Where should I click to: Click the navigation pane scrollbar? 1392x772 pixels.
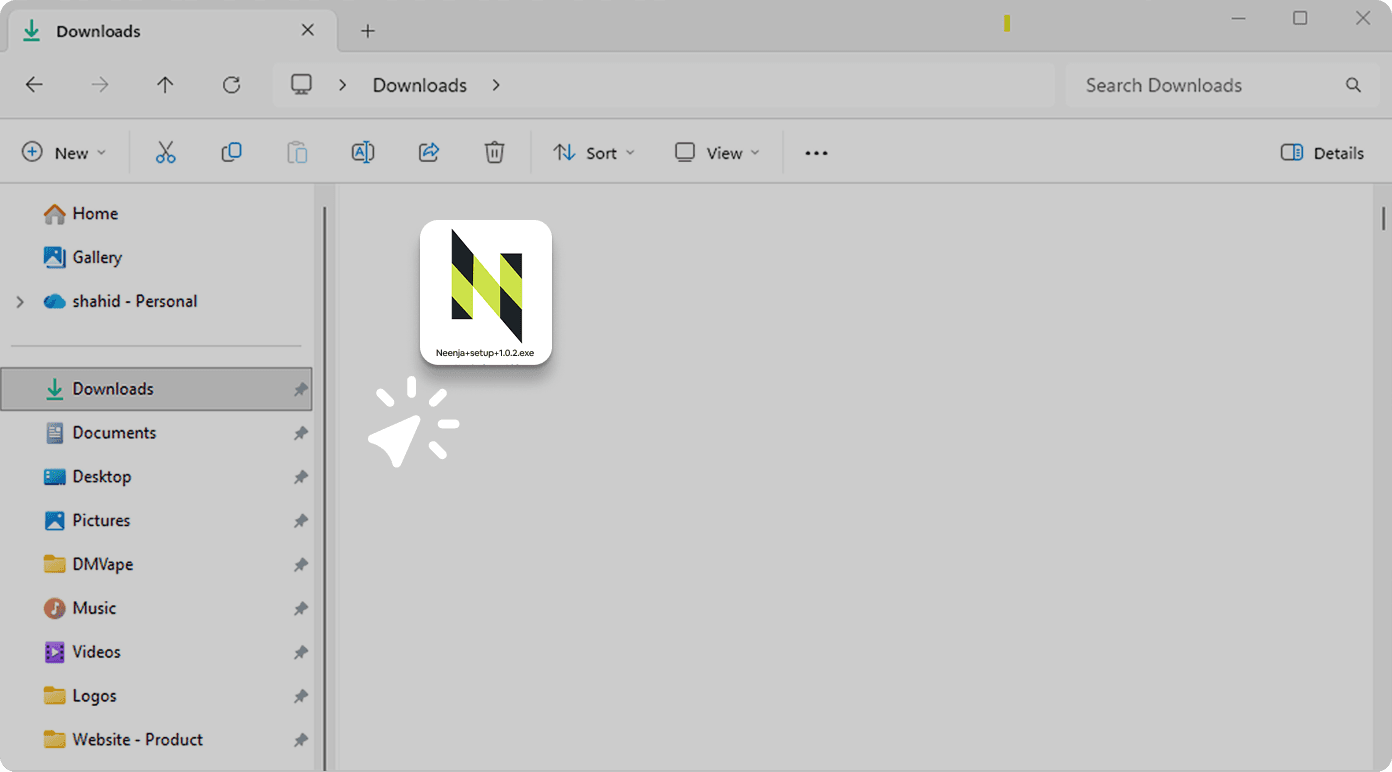[x=323, y=488]
